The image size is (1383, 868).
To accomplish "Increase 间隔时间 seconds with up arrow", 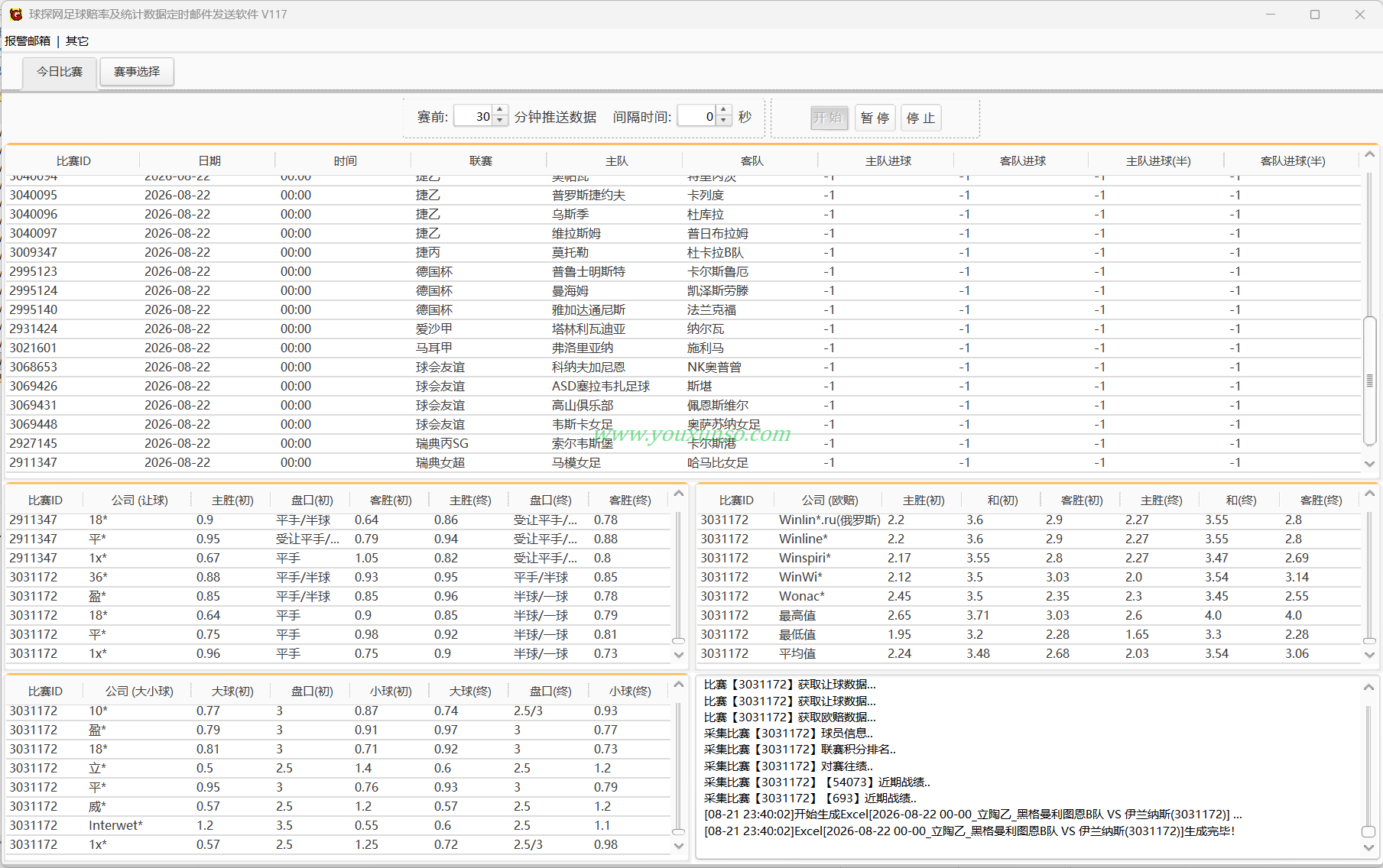I will coord(724,111).
